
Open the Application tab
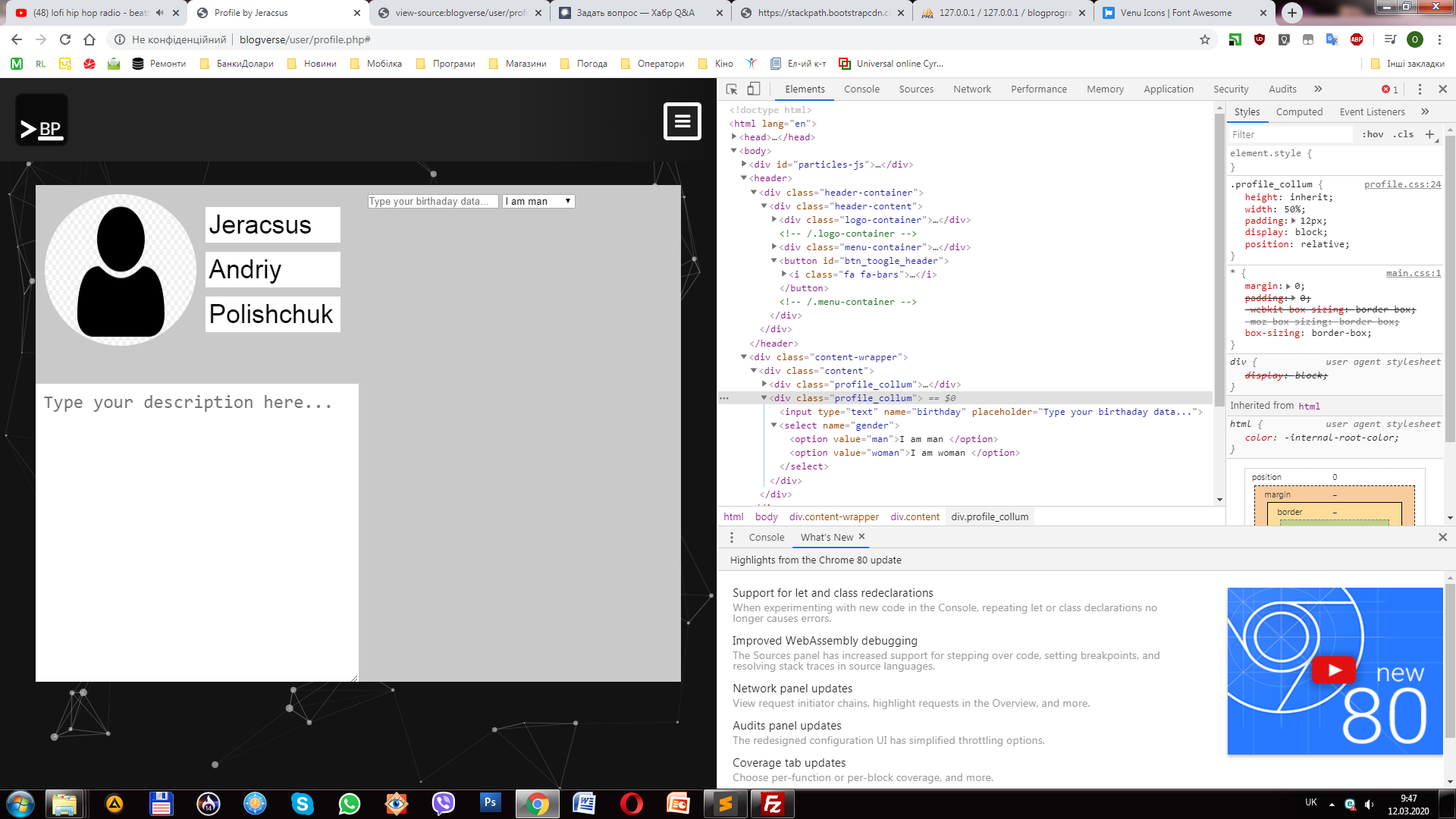point(1169,89)
